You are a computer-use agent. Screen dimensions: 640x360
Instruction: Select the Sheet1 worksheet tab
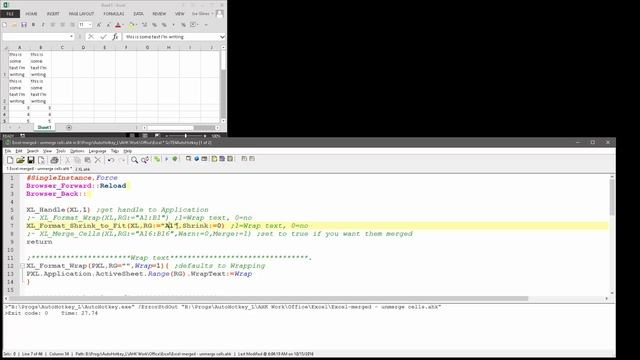pos(44,127)
